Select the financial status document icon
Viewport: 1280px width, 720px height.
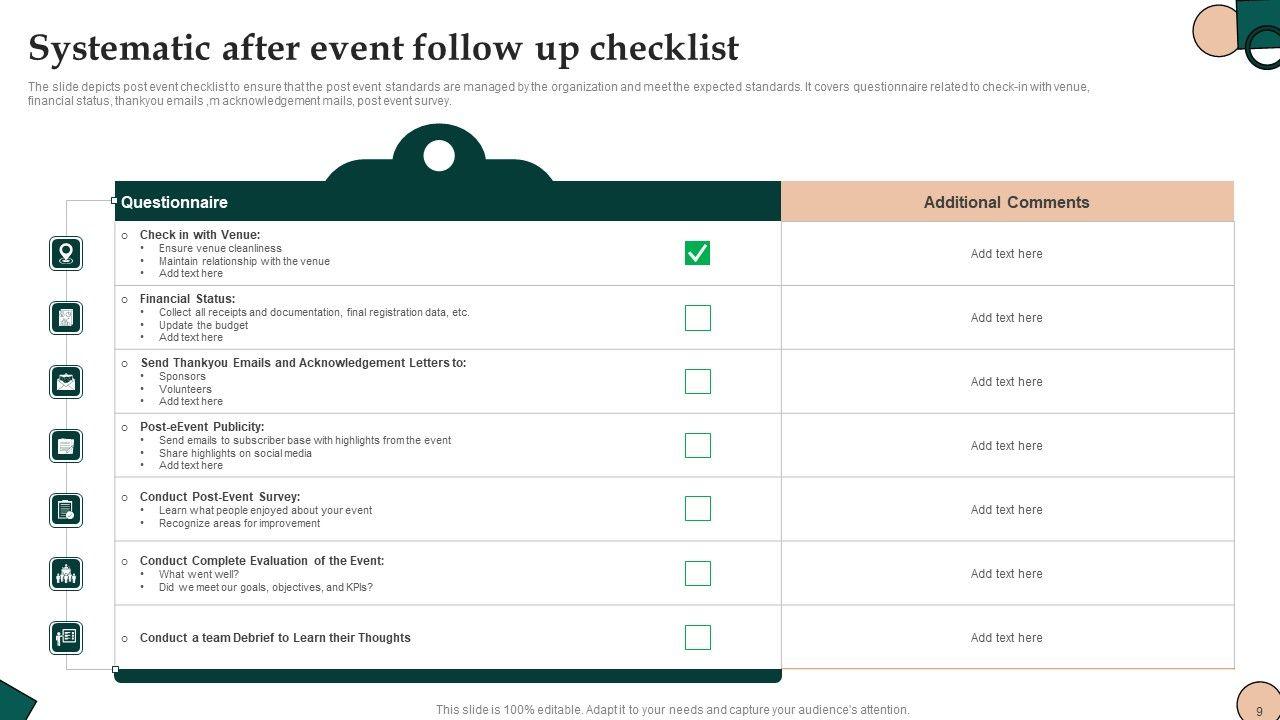coord(66,318)
